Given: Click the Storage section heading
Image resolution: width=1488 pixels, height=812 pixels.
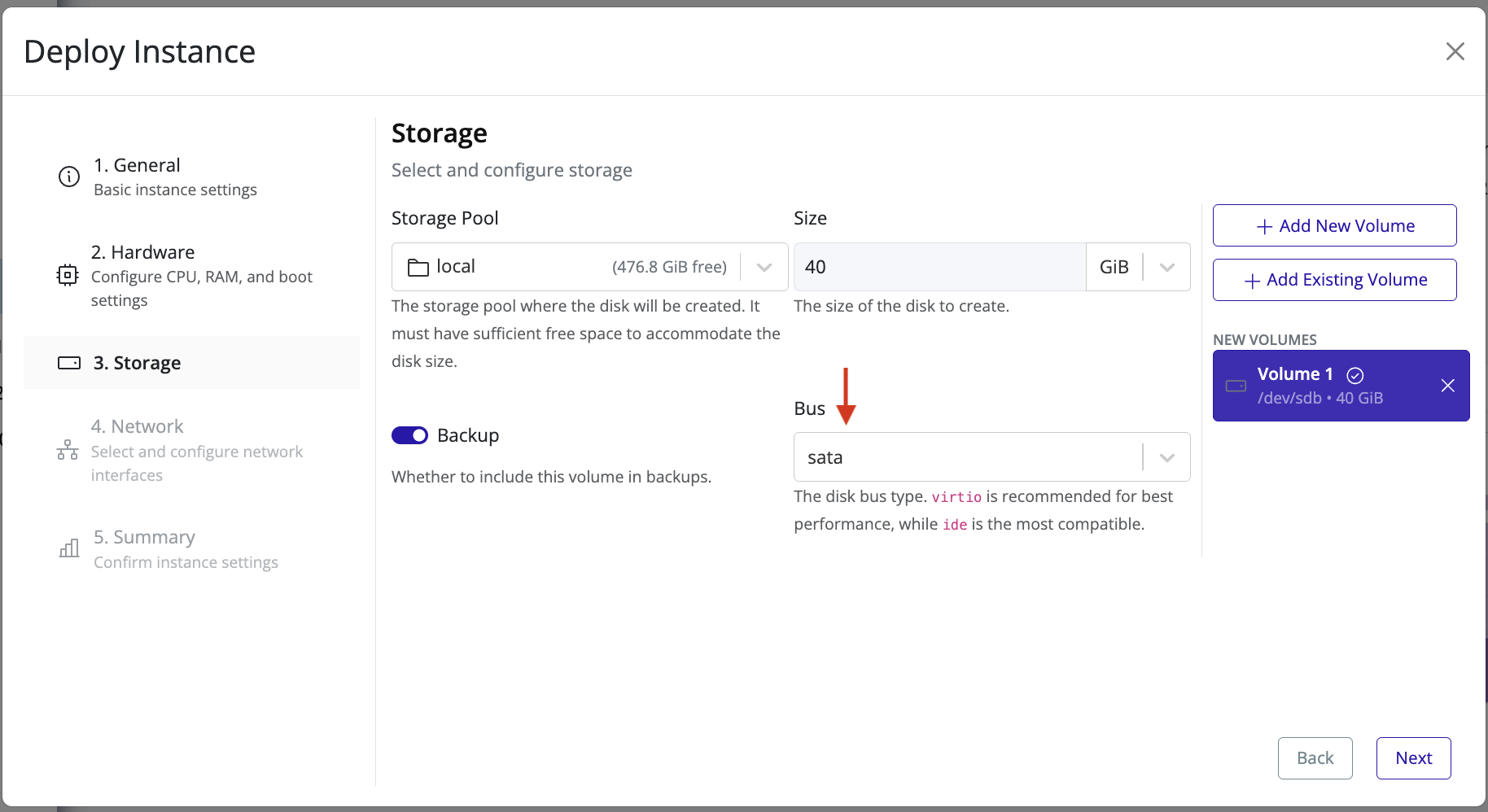Looking at the screenshot, I should 440,133.
